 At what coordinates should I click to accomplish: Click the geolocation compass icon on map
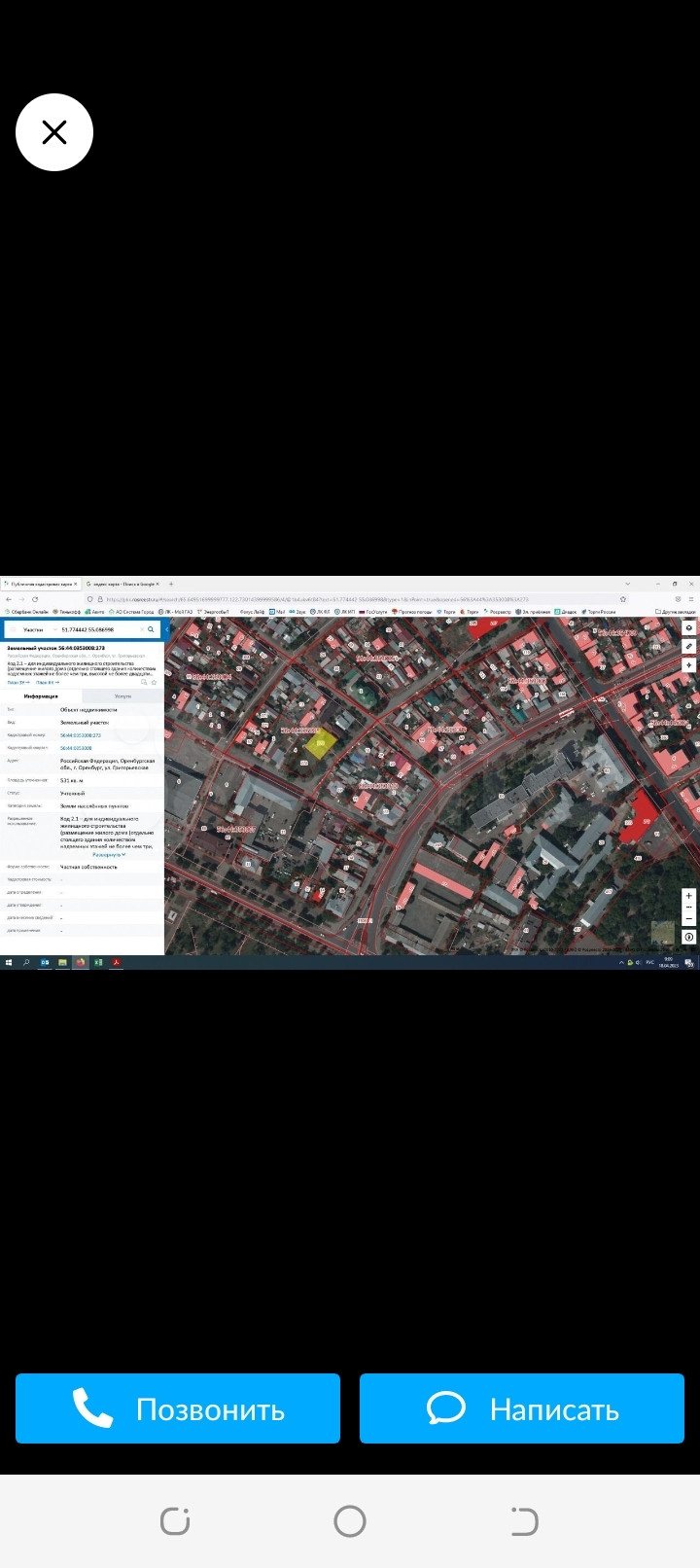(689, 665)
